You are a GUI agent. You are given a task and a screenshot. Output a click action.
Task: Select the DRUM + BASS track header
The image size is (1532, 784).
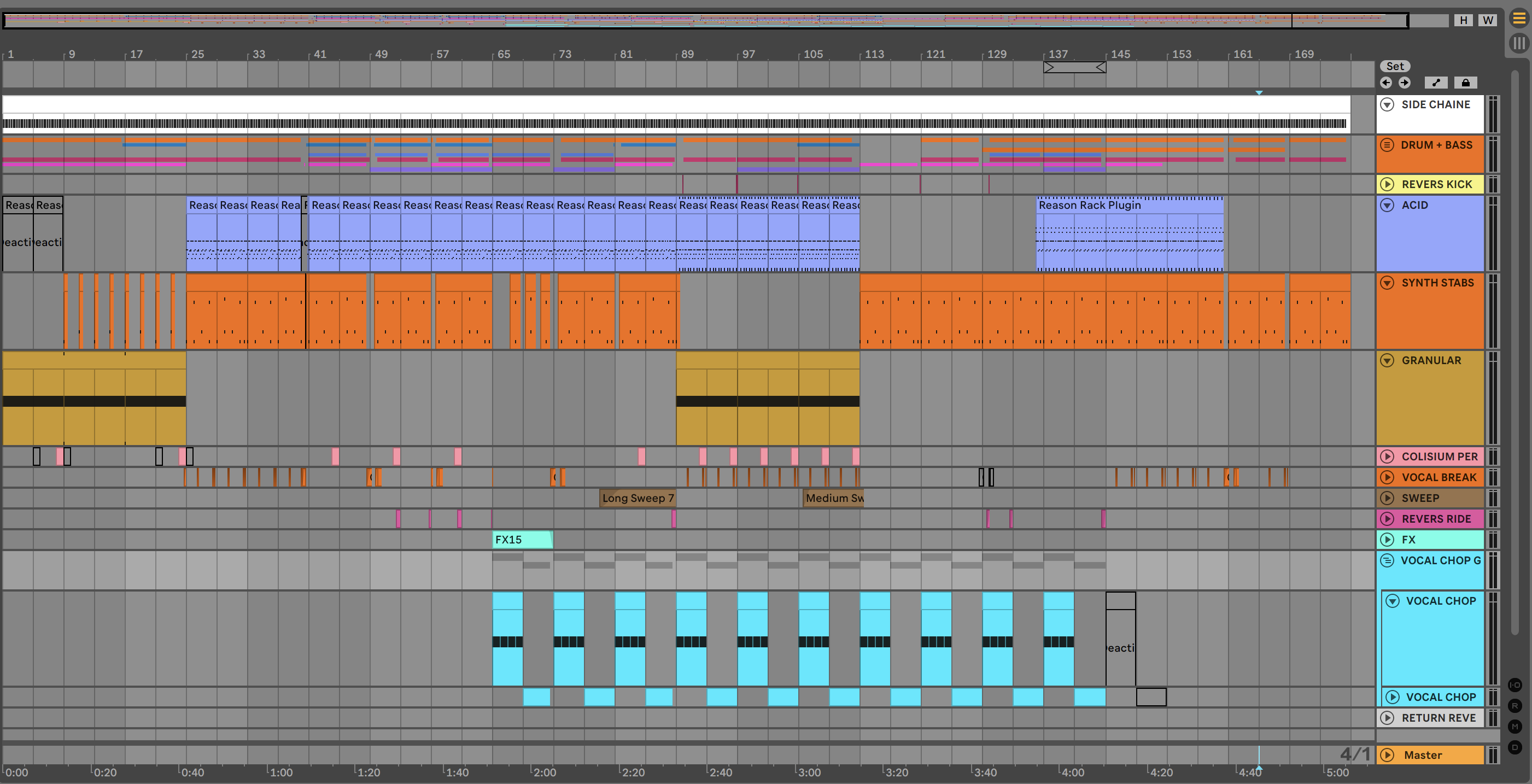[1430, 154]
